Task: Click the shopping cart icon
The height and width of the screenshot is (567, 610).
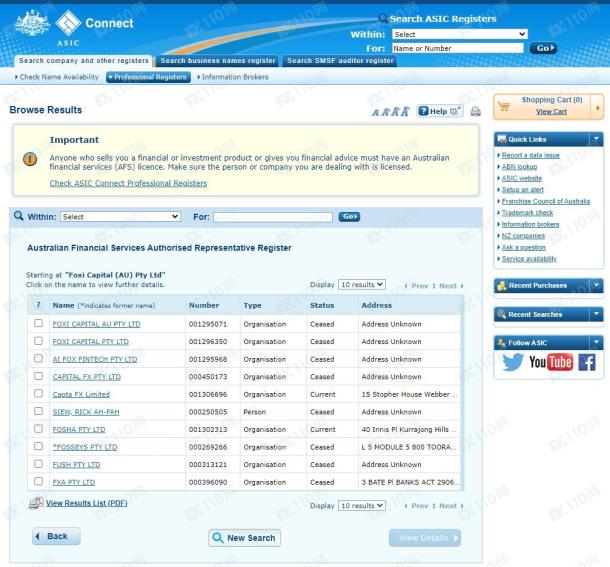Action: [x=504, y=106]
